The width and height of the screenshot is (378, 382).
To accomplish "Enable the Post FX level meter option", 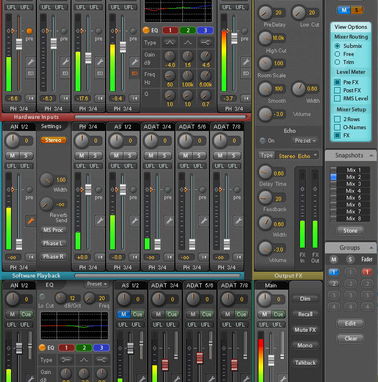I will coord(337,90).
